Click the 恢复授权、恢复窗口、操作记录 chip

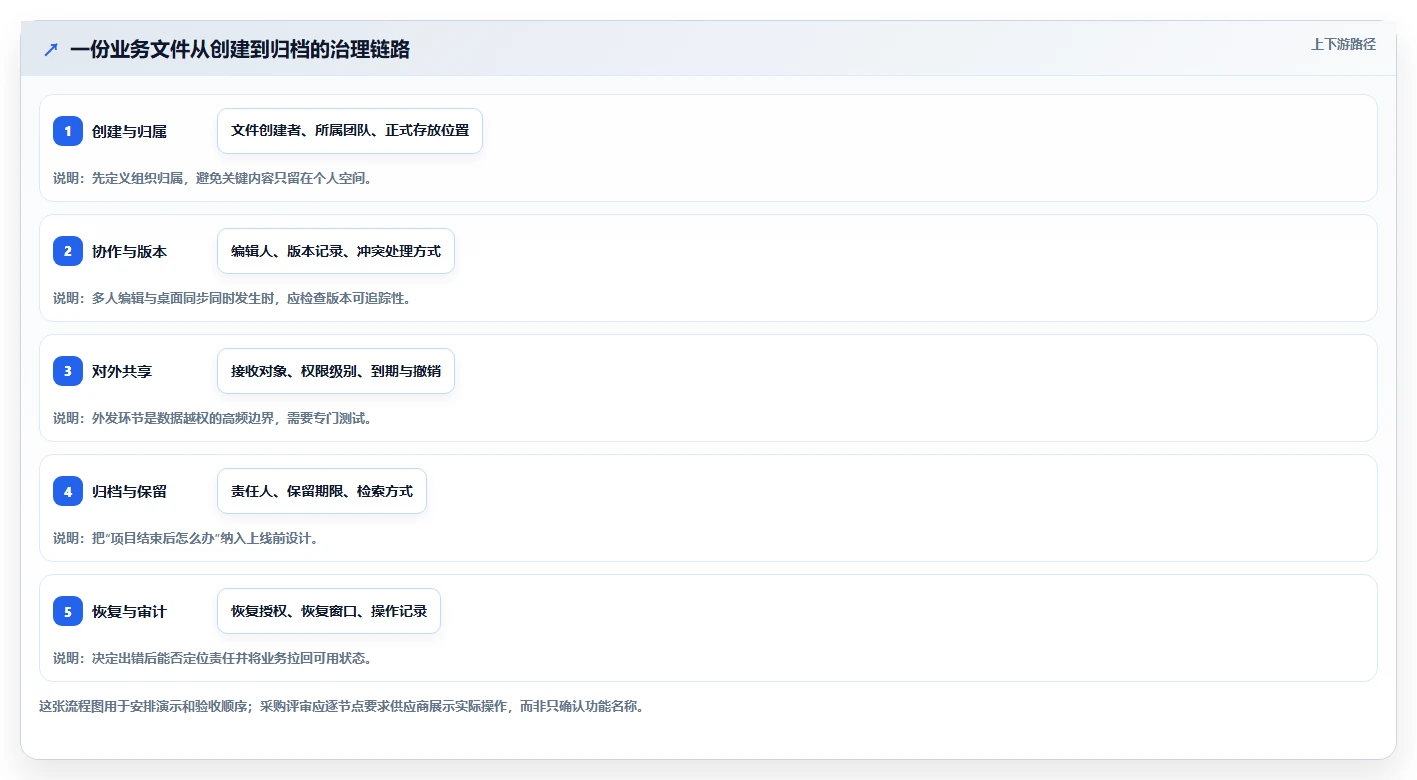tap(329, 611)
